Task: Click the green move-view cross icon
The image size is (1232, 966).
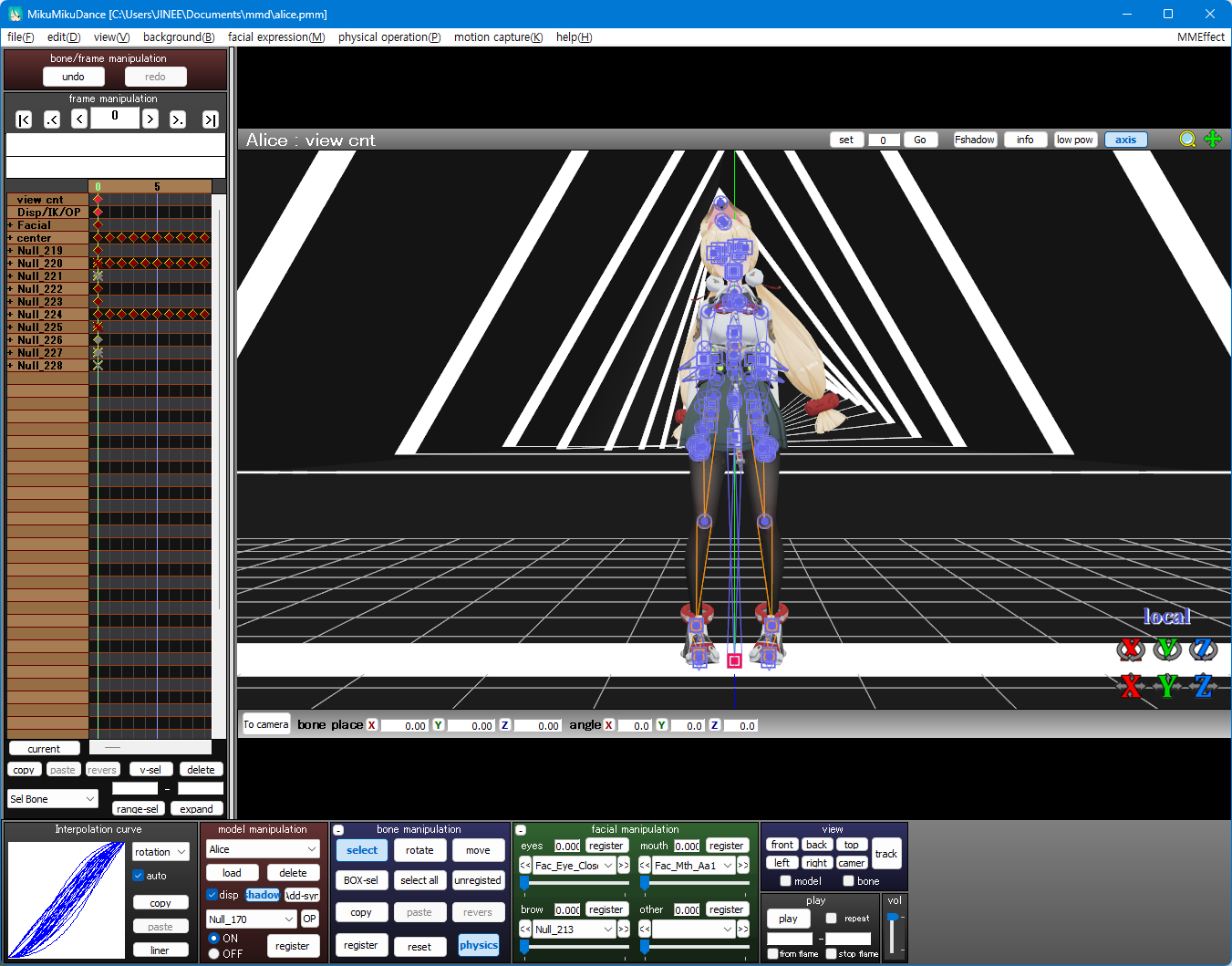Action: tap(1213, 139)
